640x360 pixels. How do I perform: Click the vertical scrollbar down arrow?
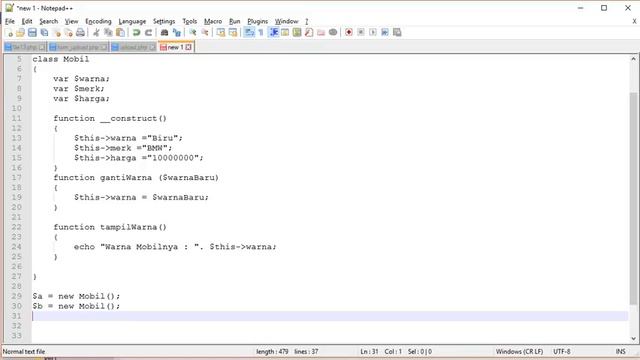point(633,338)
